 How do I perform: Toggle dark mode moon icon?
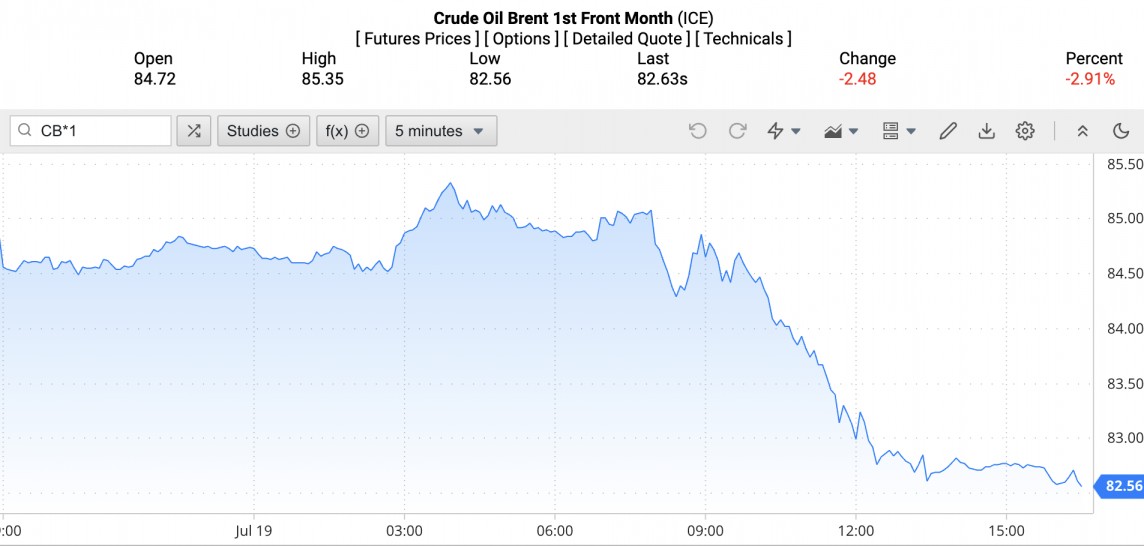pyautogui.click(x=1121, y=131)
